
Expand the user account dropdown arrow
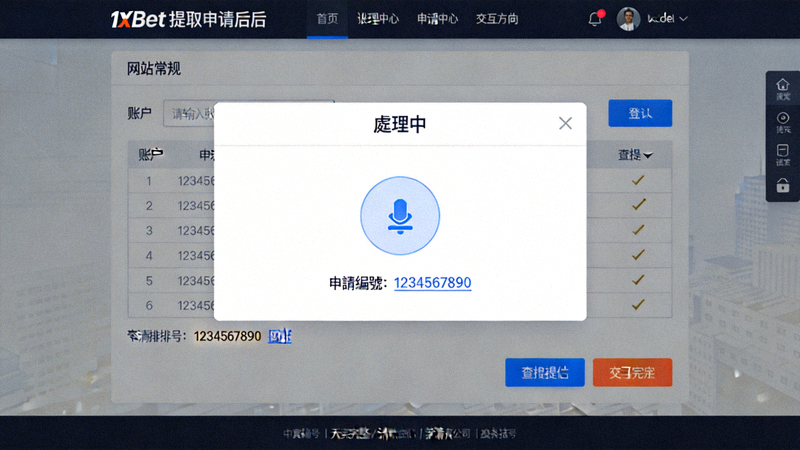click(684, 19)
